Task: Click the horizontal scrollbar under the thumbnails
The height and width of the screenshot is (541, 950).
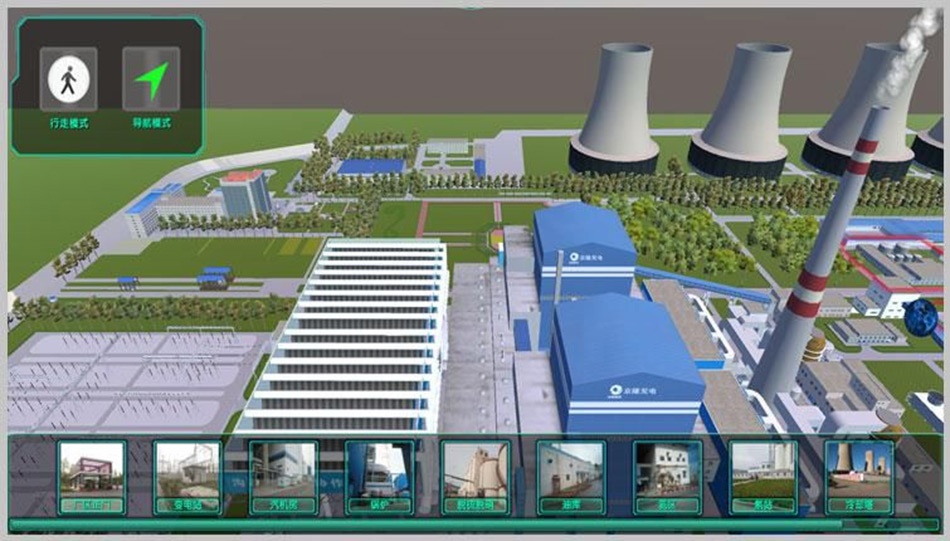Action: point(474,525)
